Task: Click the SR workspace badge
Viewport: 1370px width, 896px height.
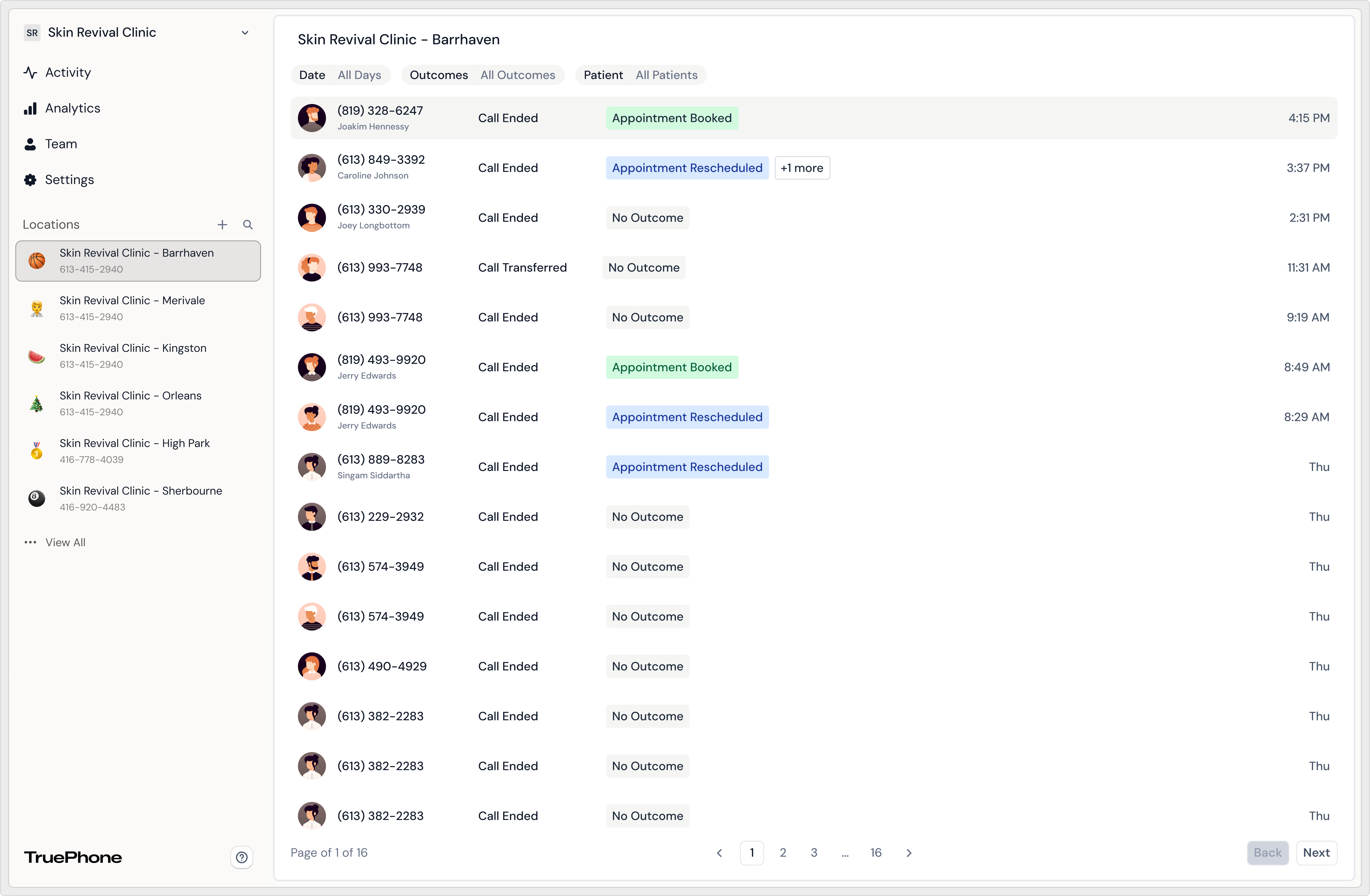Action: [x=32, y=33]
